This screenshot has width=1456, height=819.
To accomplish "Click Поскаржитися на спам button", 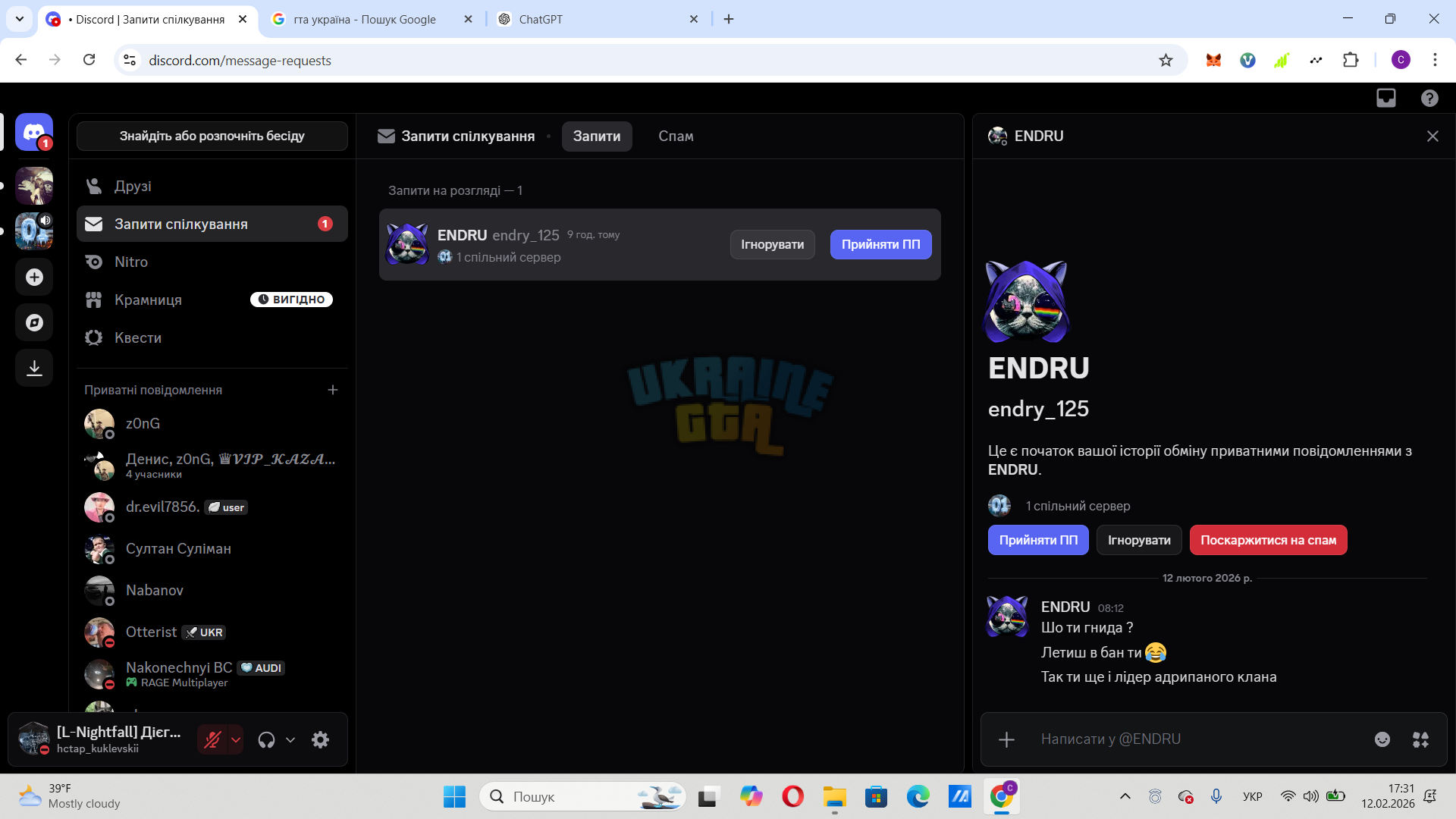I will point(1268,540).
